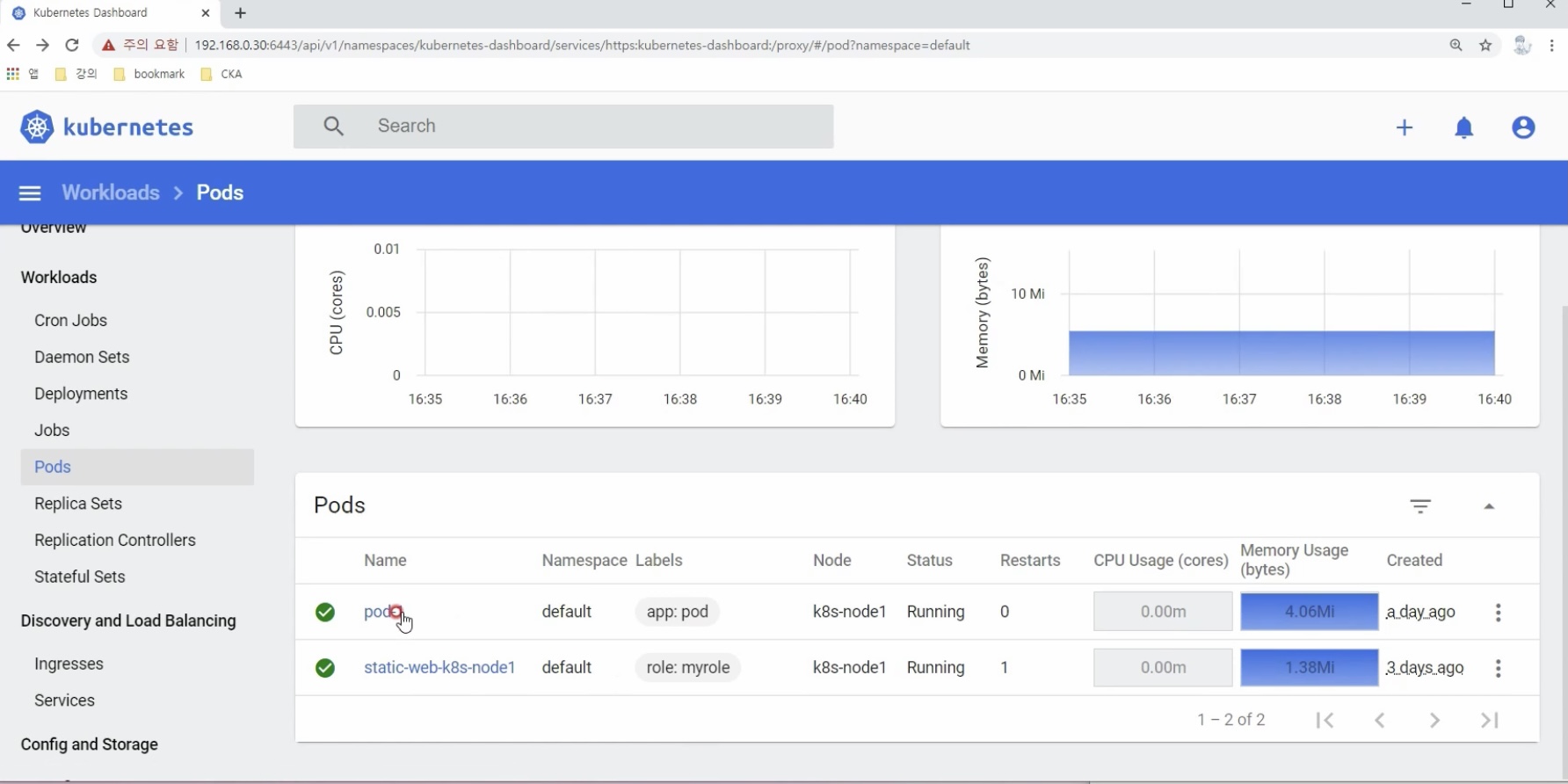Sort pods by Name column header
This screenshot has height=784, width=1568.
(385, 561)
